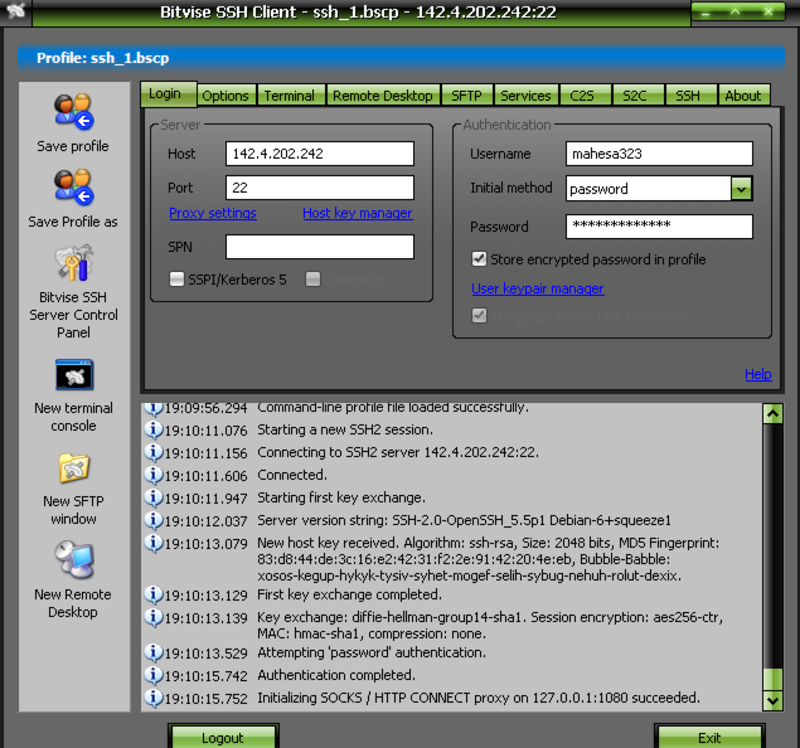Open the Initial method dropdown
The image size is (800, 748).
coord(741,189)
